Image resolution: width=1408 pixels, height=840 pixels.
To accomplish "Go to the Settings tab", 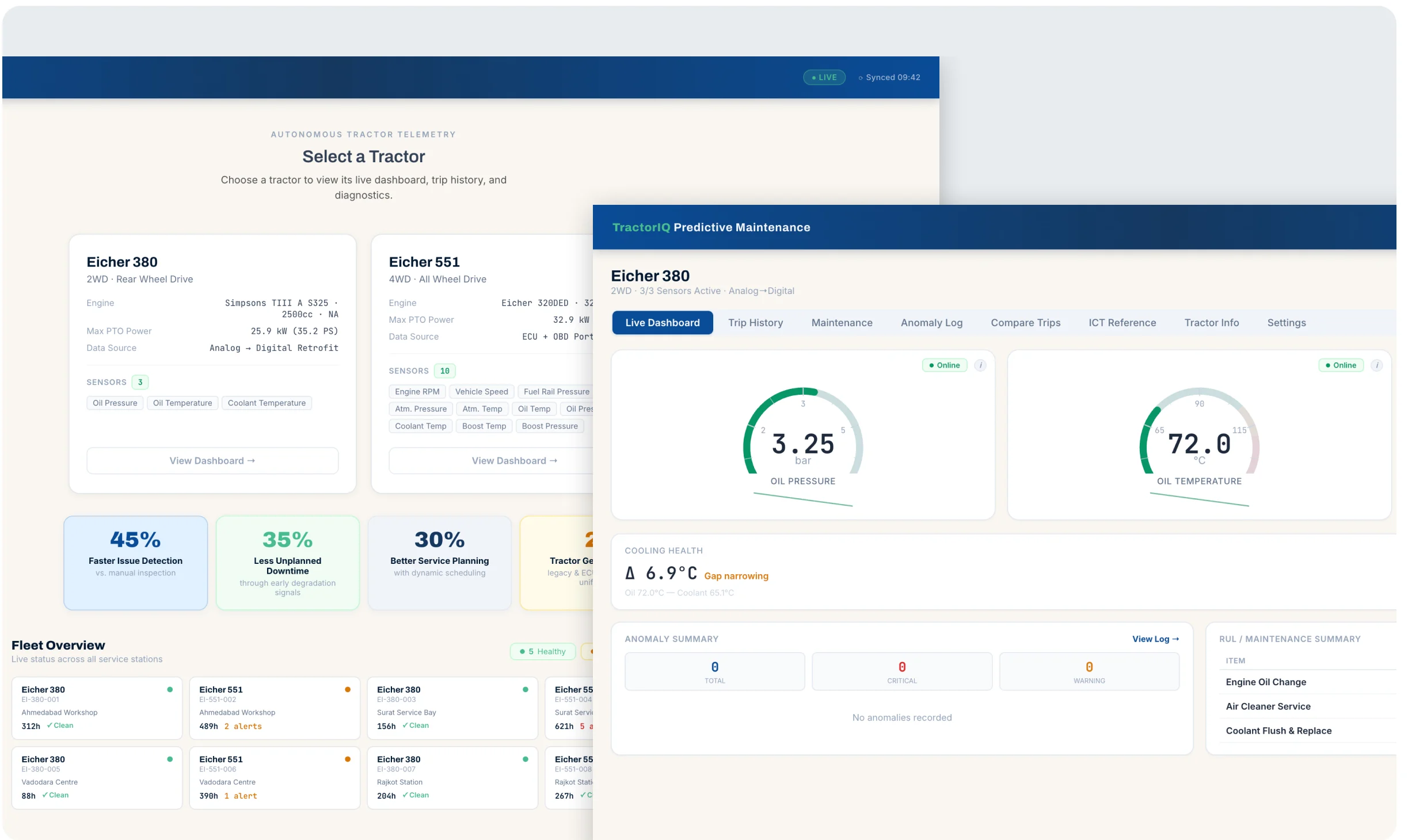I will 1287,323.
